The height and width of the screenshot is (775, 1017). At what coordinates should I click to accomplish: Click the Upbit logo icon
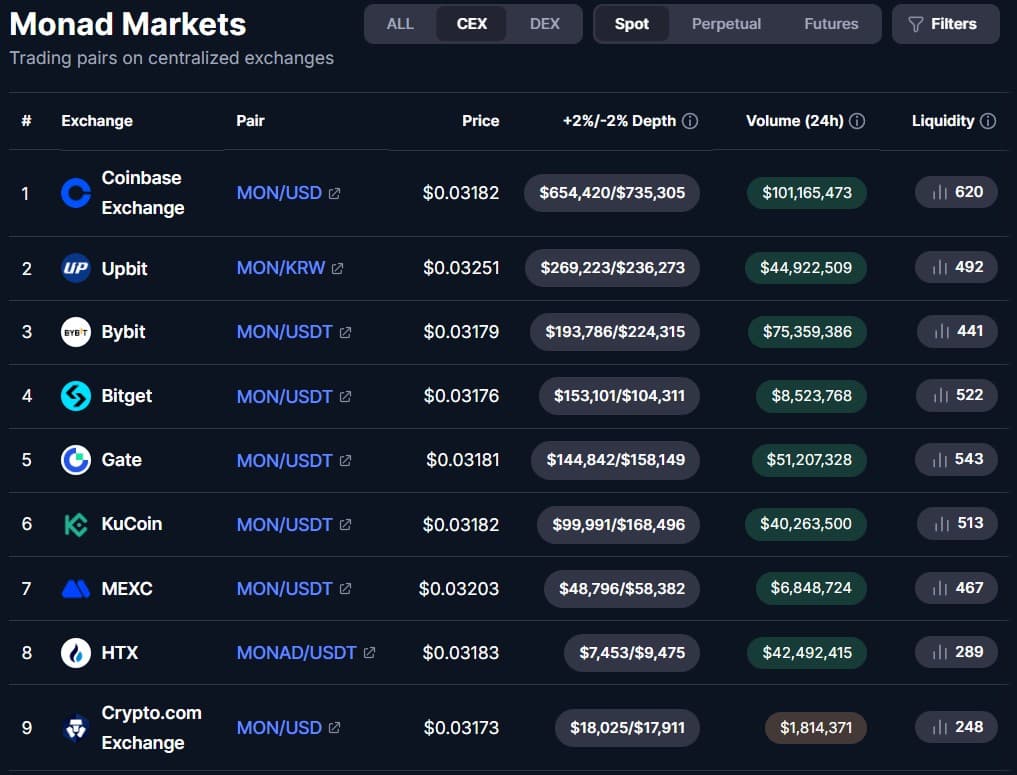(x=76, y=268)
